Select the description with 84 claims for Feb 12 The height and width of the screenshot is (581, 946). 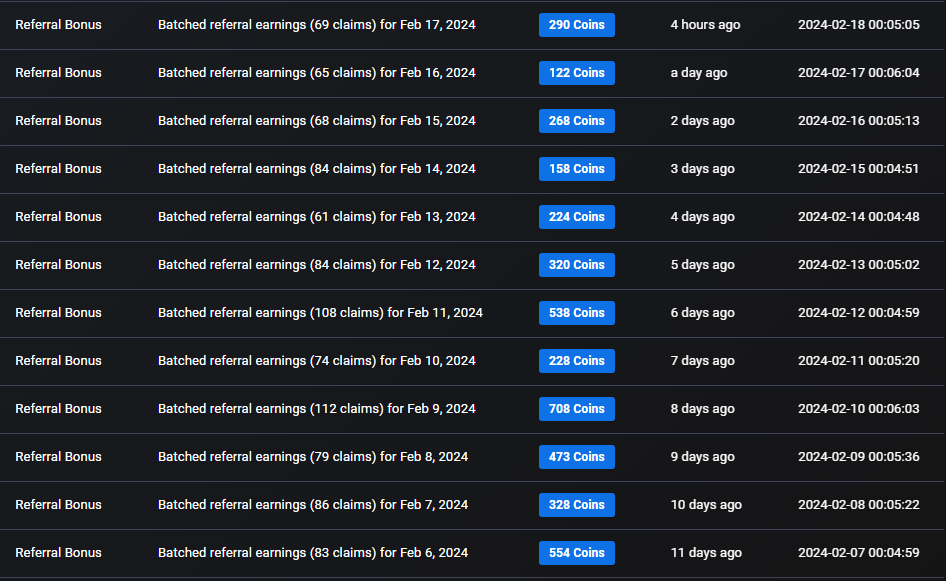pos(317,265)
